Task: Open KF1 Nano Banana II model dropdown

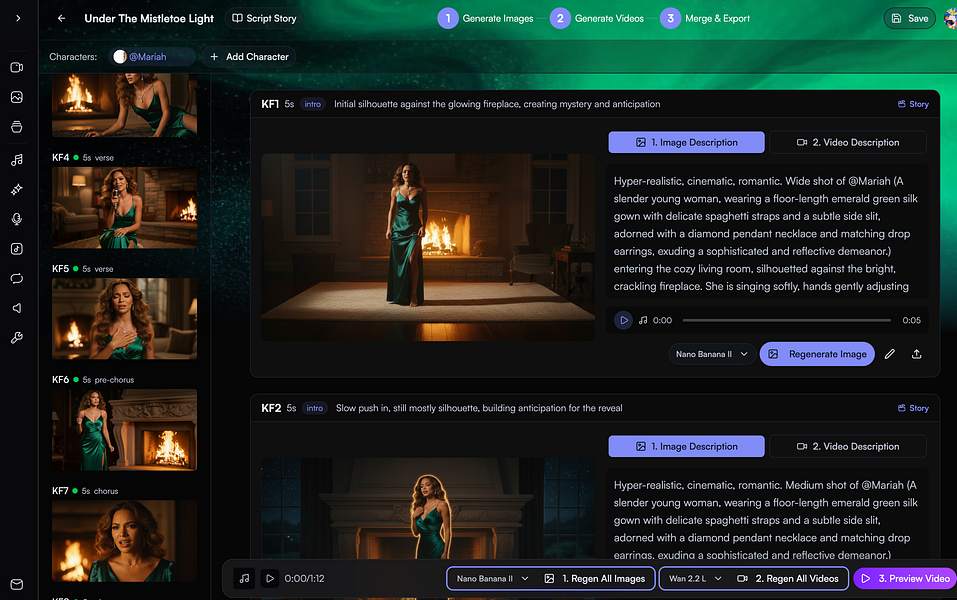Action: click(712, 354)
